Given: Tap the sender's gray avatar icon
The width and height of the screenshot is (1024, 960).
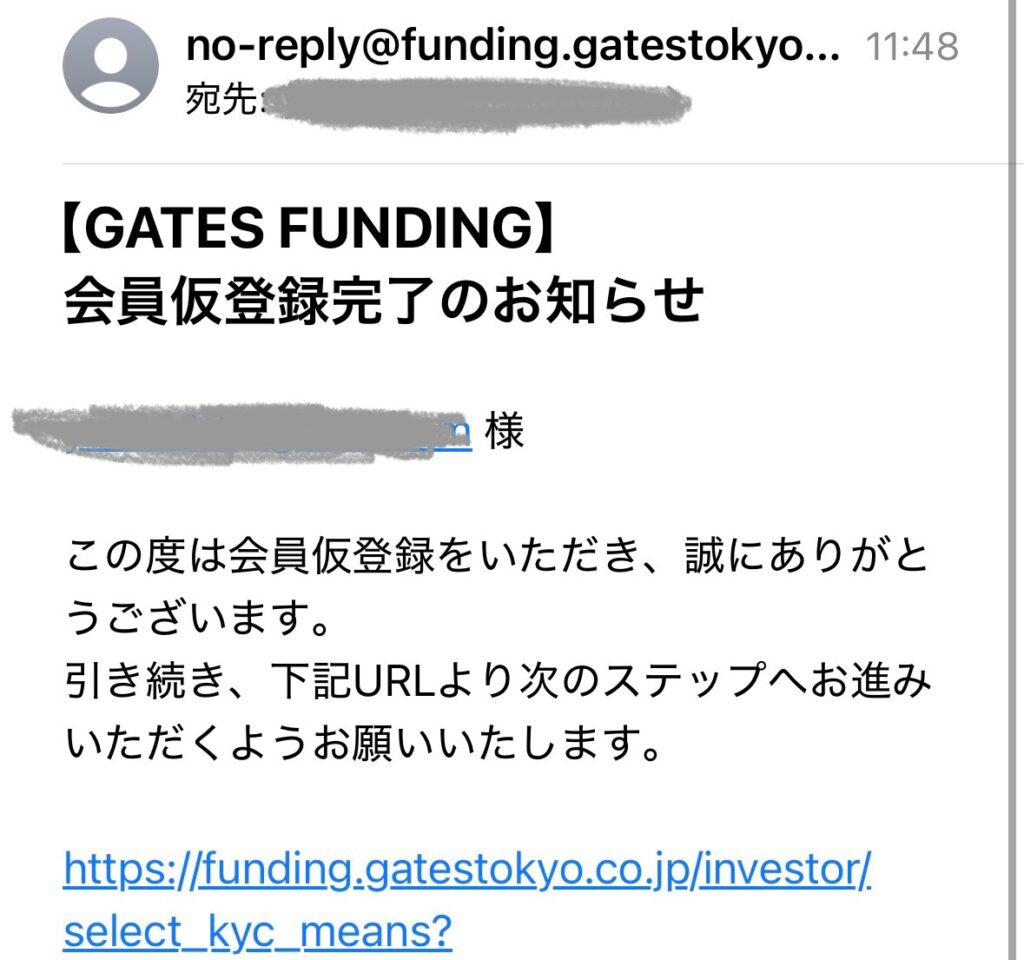Looking at the screenshot, I should [110, 65].
